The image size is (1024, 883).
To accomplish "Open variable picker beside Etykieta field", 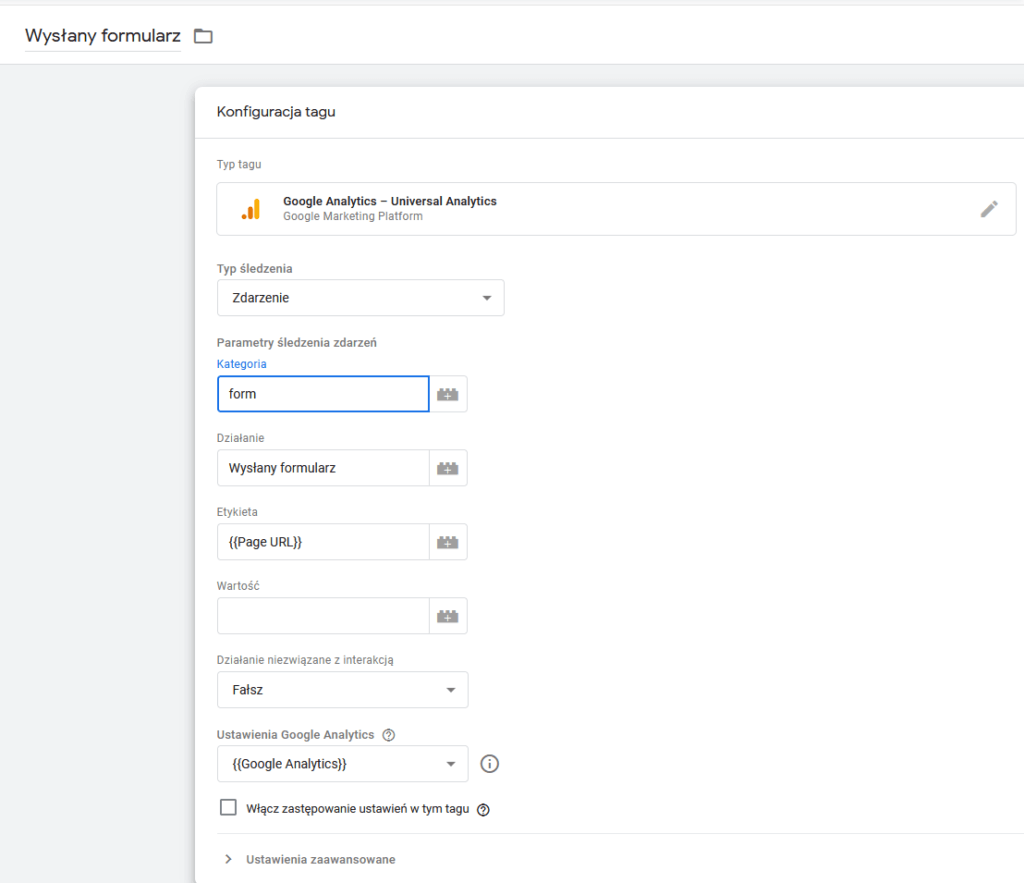I will pos(448,542).
